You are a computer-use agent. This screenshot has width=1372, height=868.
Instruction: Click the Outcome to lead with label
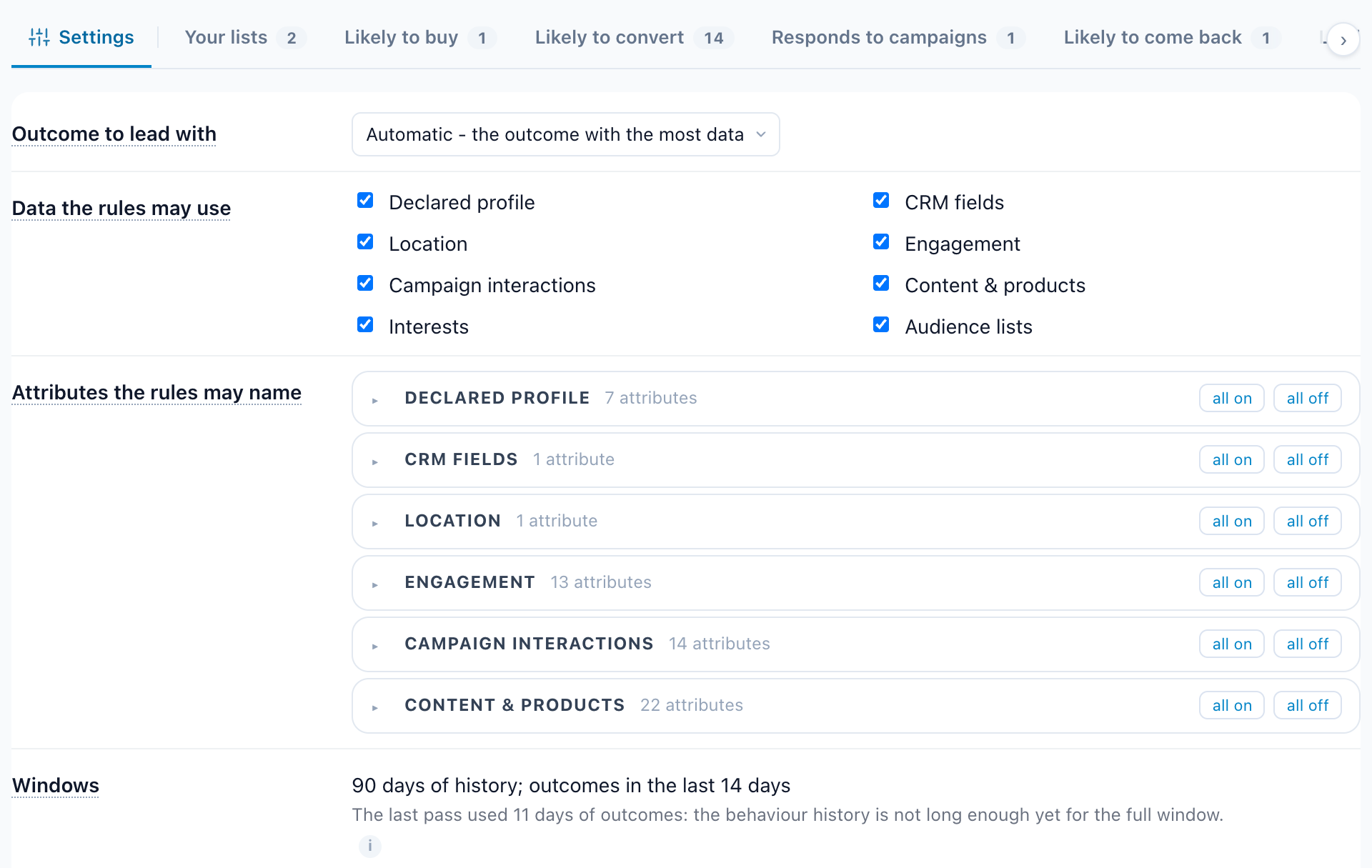[114, 134]
